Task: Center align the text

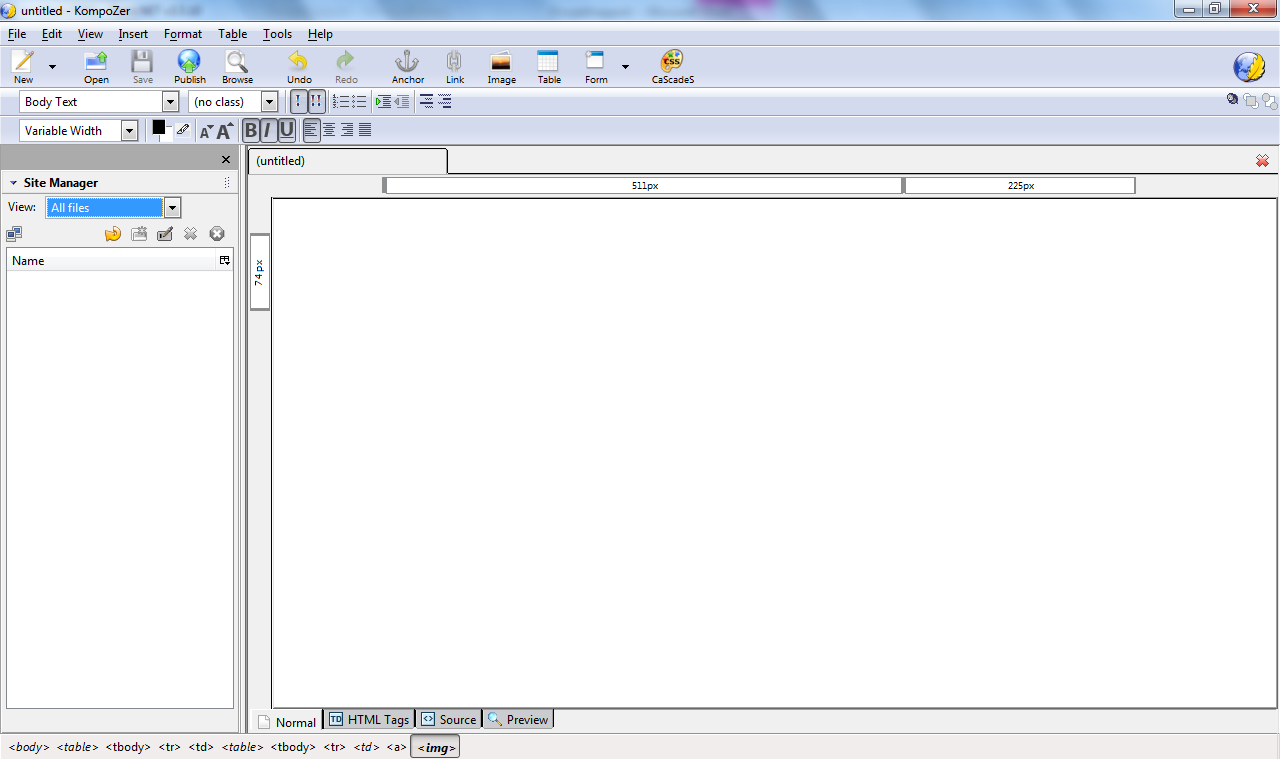Action: pyautogui.click(x=329, y=130)
